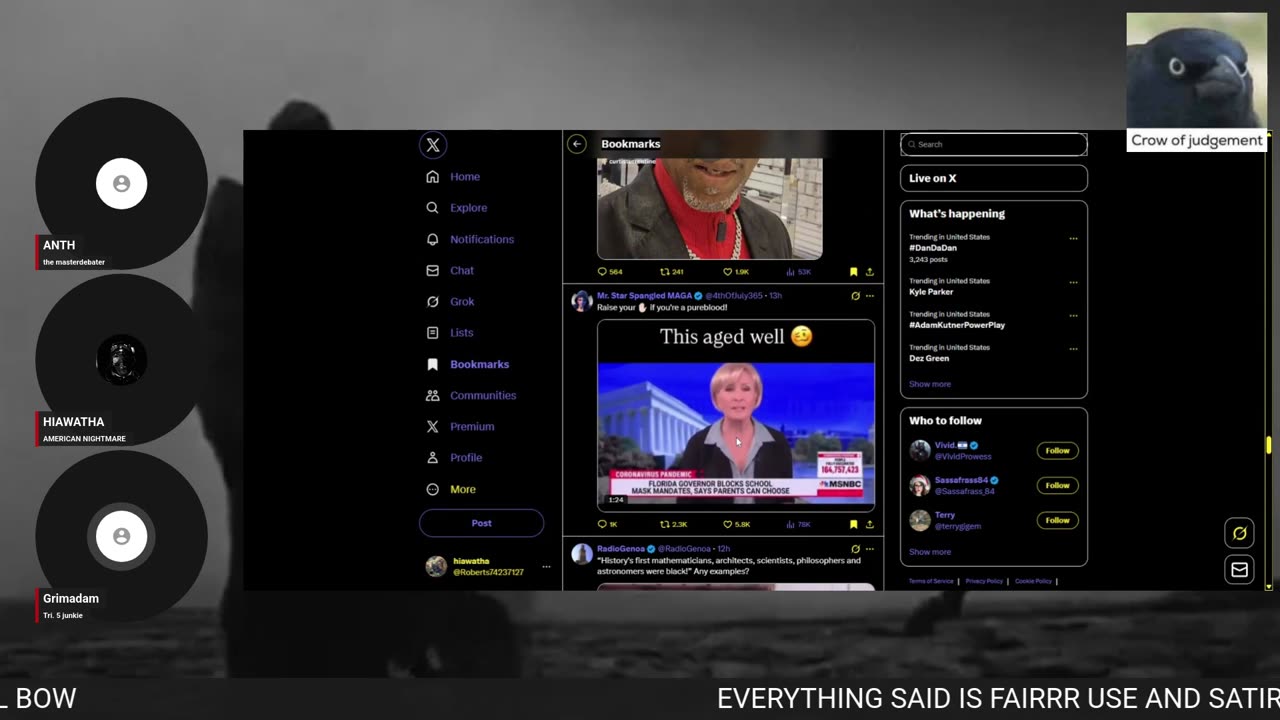
Task: Remove bookmark on the 78K-views tweet
Action: pos(853,524)
